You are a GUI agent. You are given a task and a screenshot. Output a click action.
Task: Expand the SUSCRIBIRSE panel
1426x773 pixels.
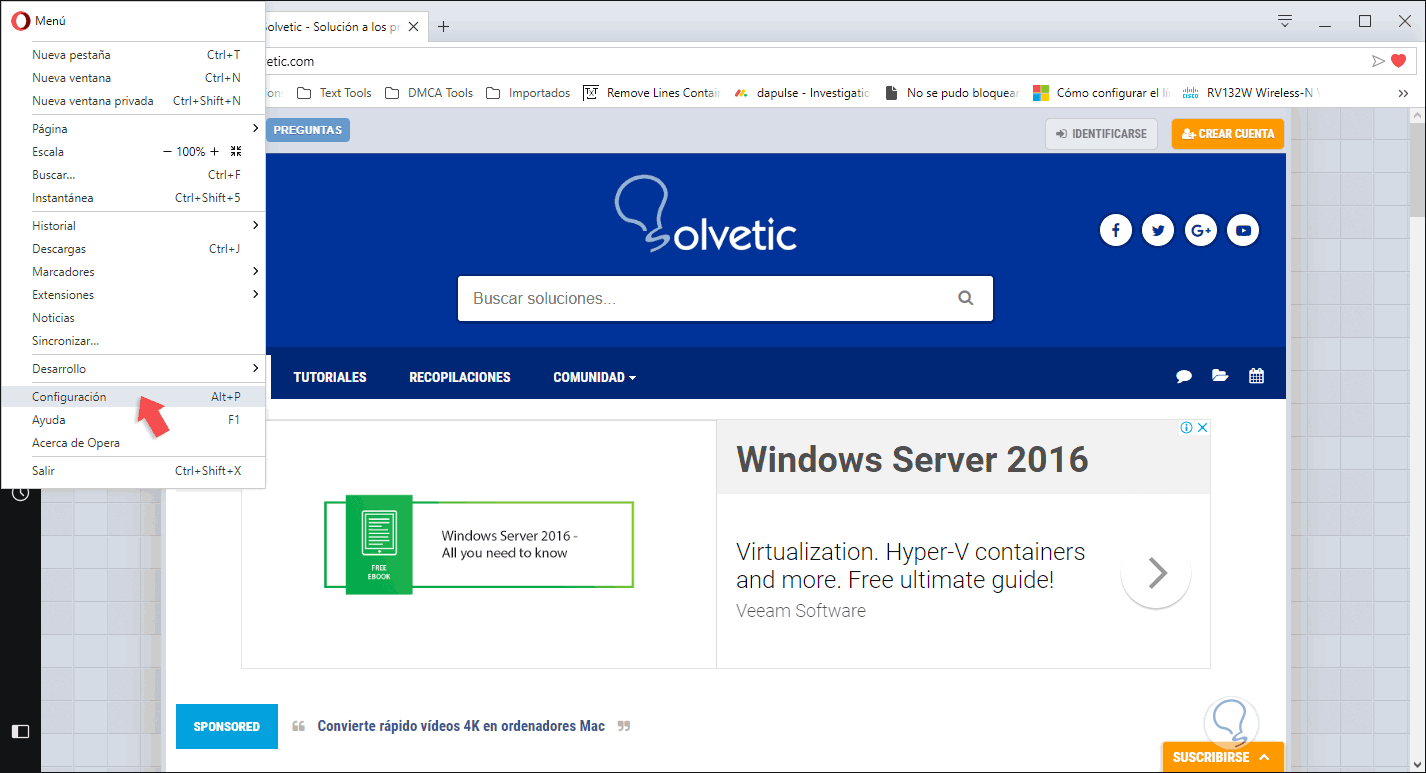(x=1223, y=757)
